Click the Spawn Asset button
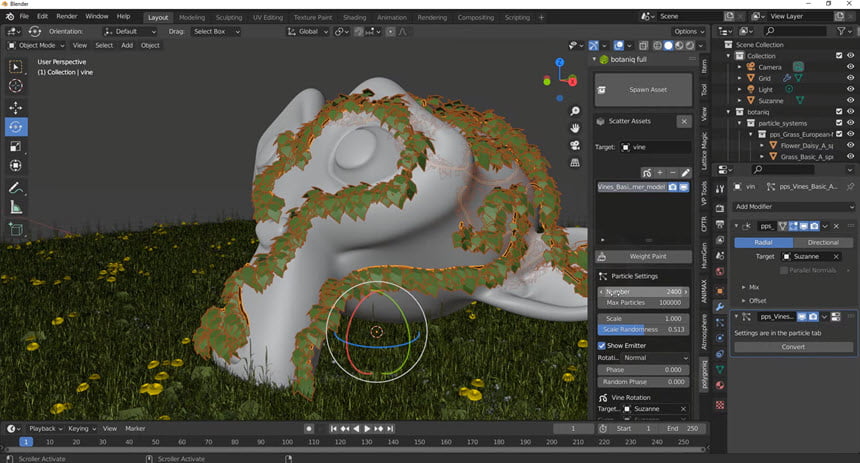The height and width of the screenshot is (463, 860). [643, 89]
